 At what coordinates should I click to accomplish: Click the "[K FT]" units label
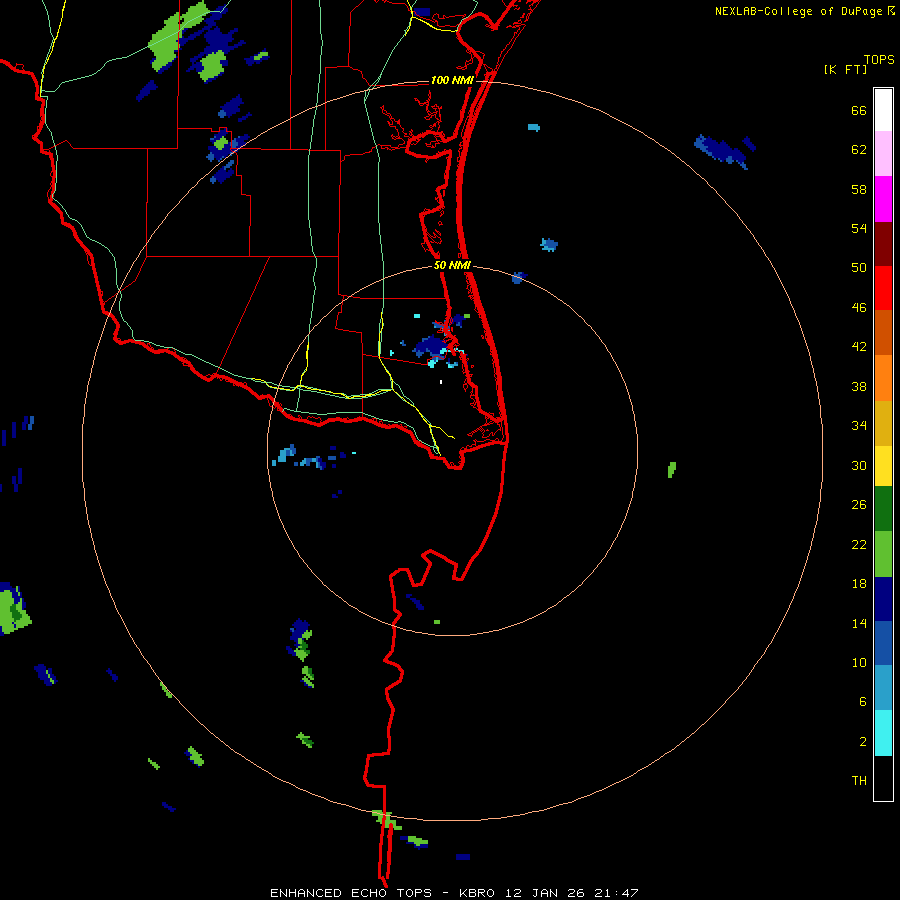(845, 69)
